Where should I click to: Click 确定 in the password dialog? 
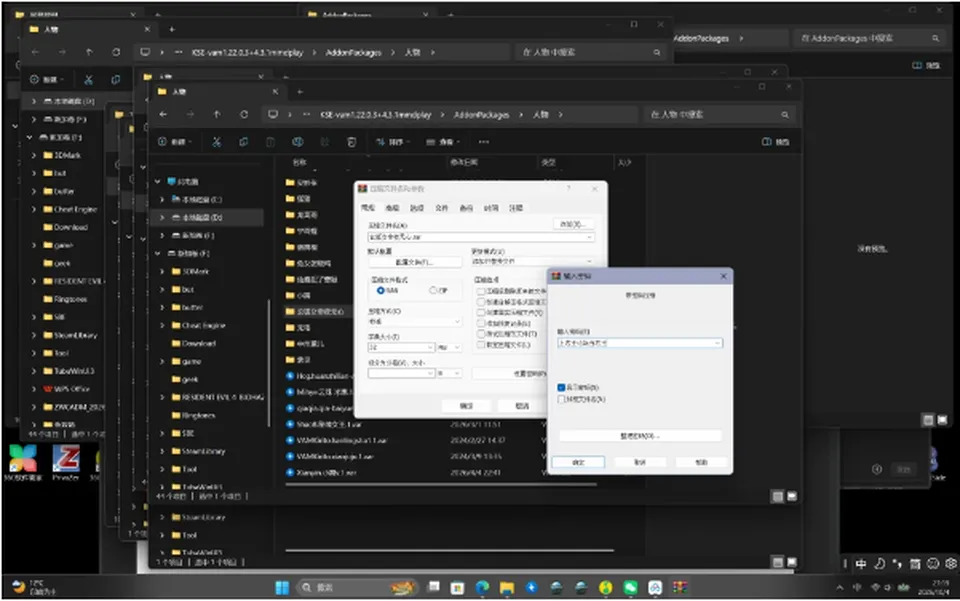coord(579,462)
